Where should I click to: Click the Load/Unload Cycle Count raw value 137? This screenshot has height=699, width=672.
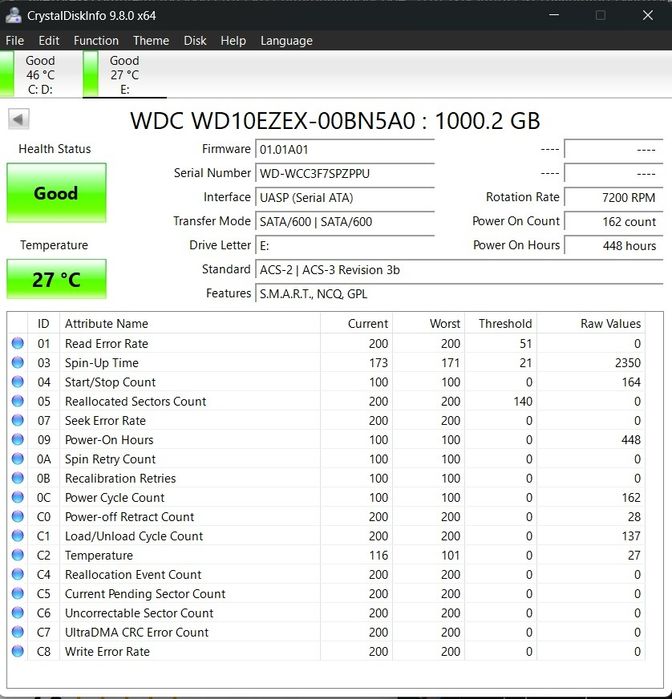point(631,535)
